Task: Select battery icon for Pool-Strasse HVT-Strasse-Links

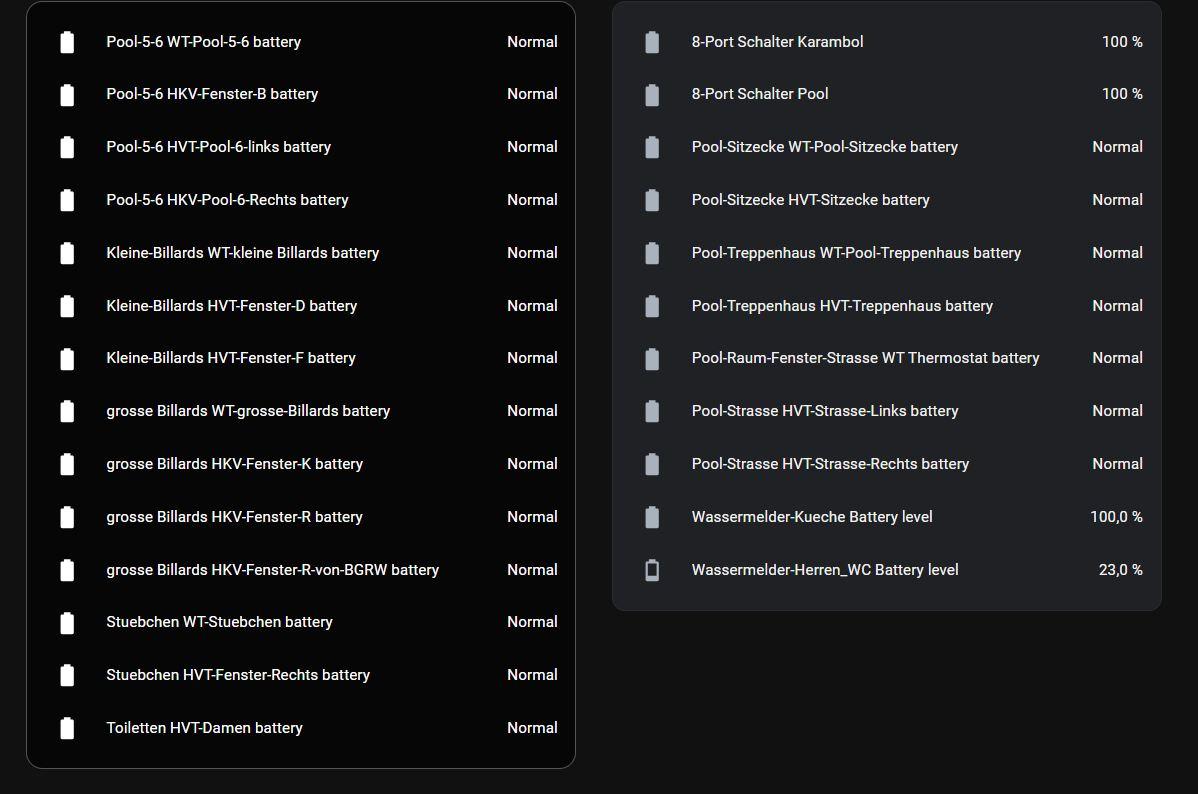Action: click(652, 411)
